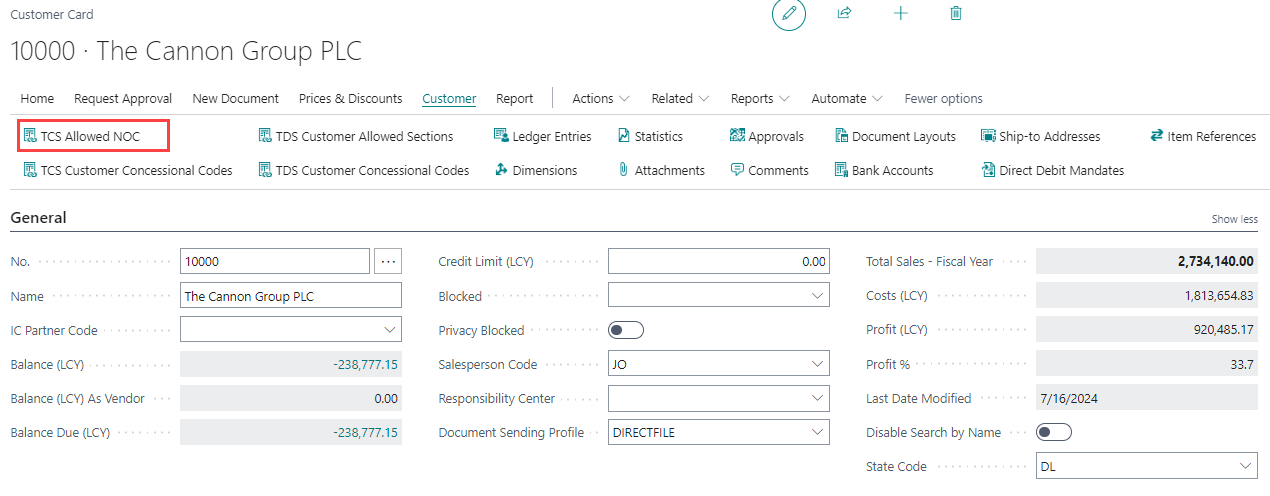Open the Actions menu
The height and width of the screenshot is (496, 1270).
pos(600,98)
